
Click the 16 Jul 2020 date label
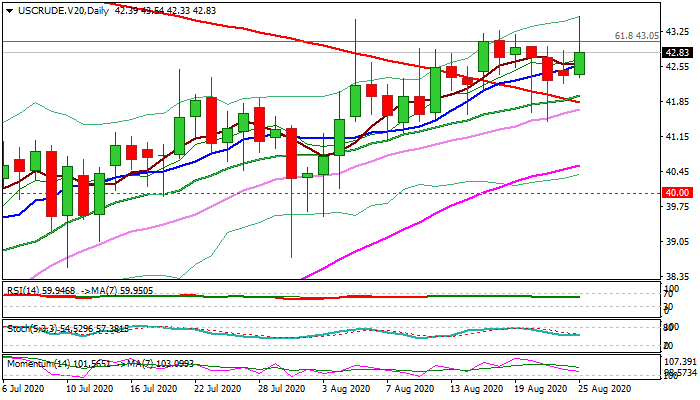pos(154,389)
